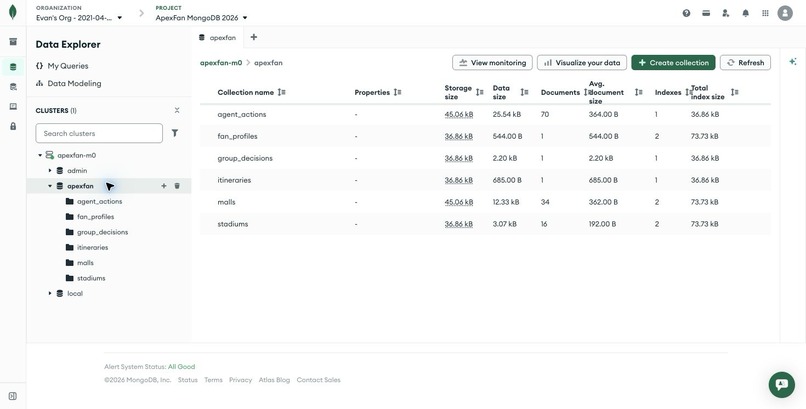The height and width of the screenshot is (409, 806).
Task: Click the top sidebar overview icon
Action: pyautogui.click(x=13, y=42)
